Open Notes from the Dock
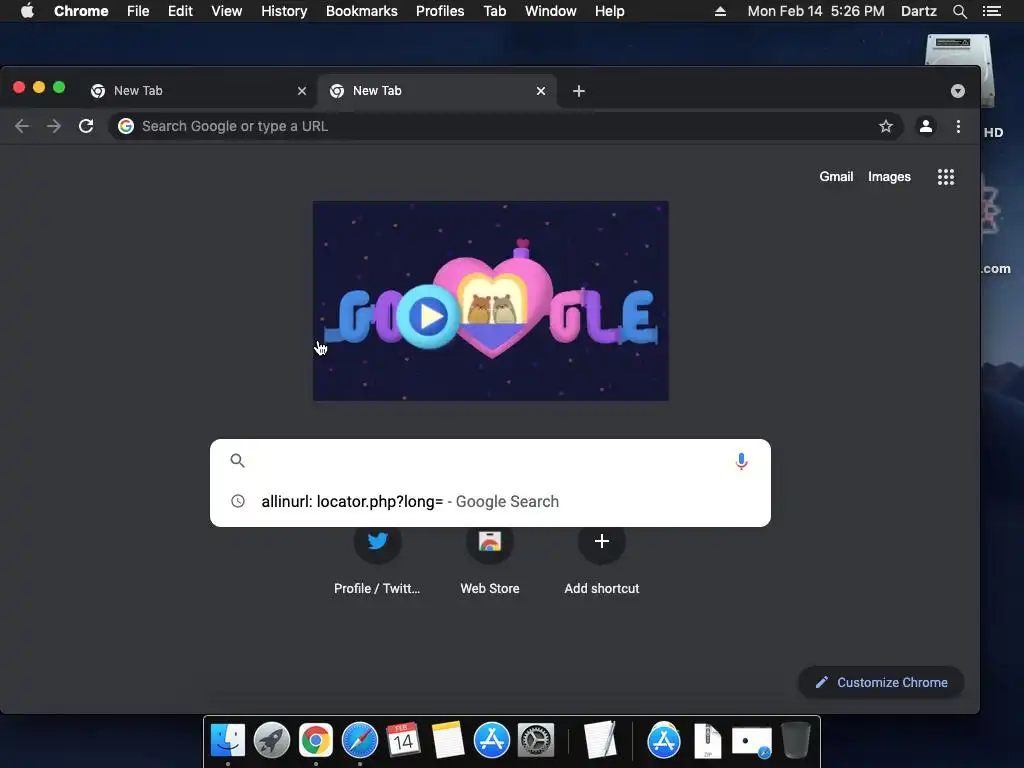This screenshot has width=1024, height=768. [447, 741]
